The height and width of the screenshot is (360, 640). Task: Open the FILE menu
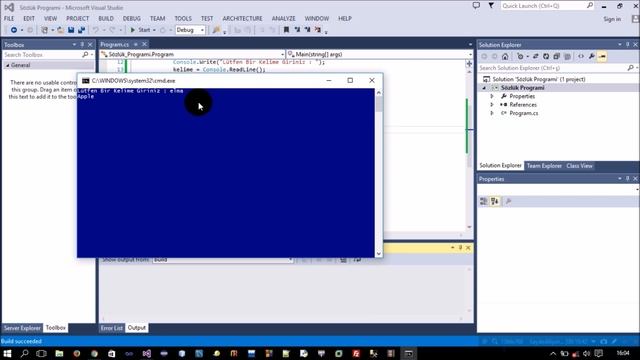point(9,18)
